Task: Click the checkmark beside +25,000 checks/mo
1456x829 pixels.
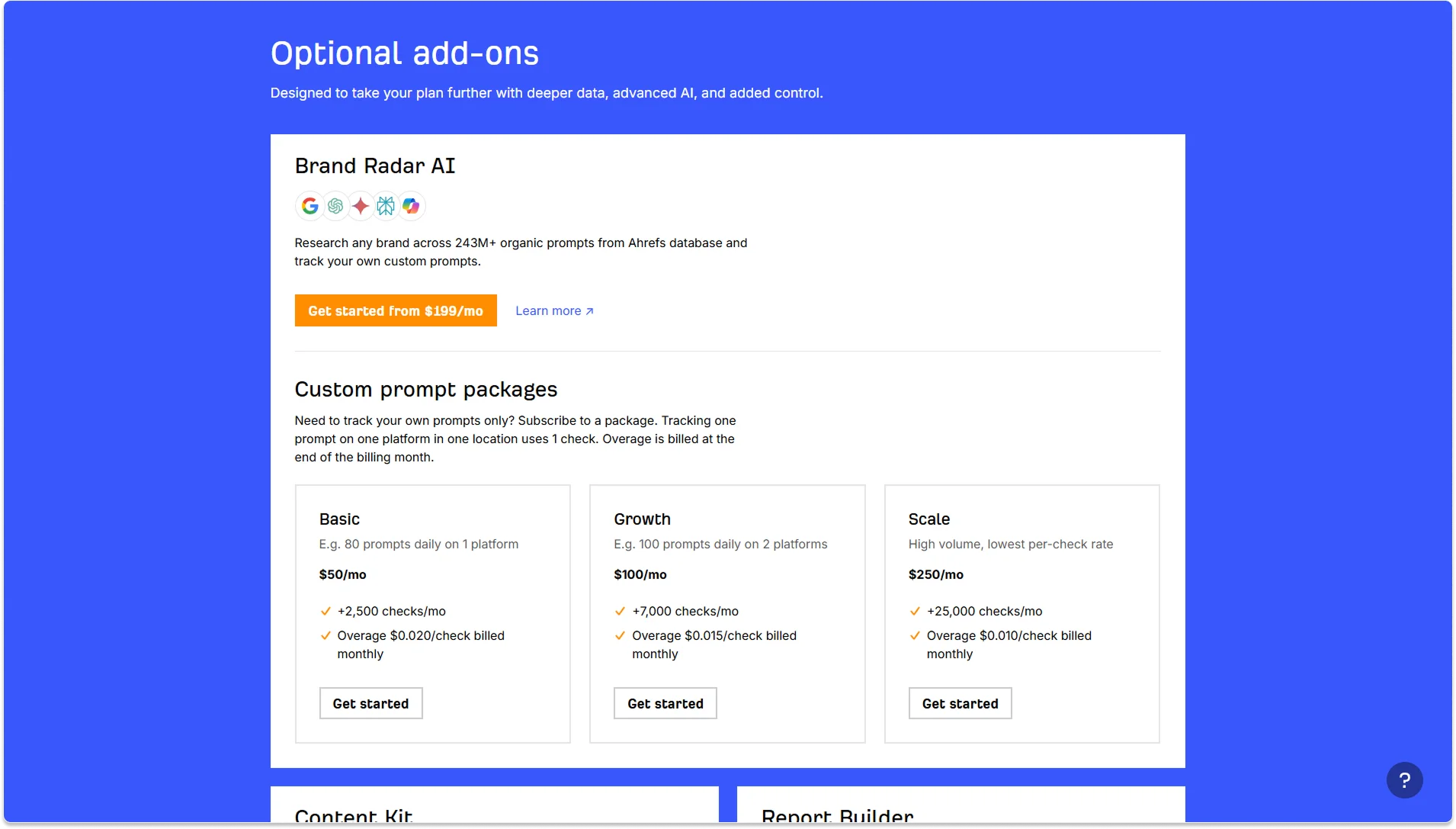Action: pyautogui.click(x=916, y=611)
